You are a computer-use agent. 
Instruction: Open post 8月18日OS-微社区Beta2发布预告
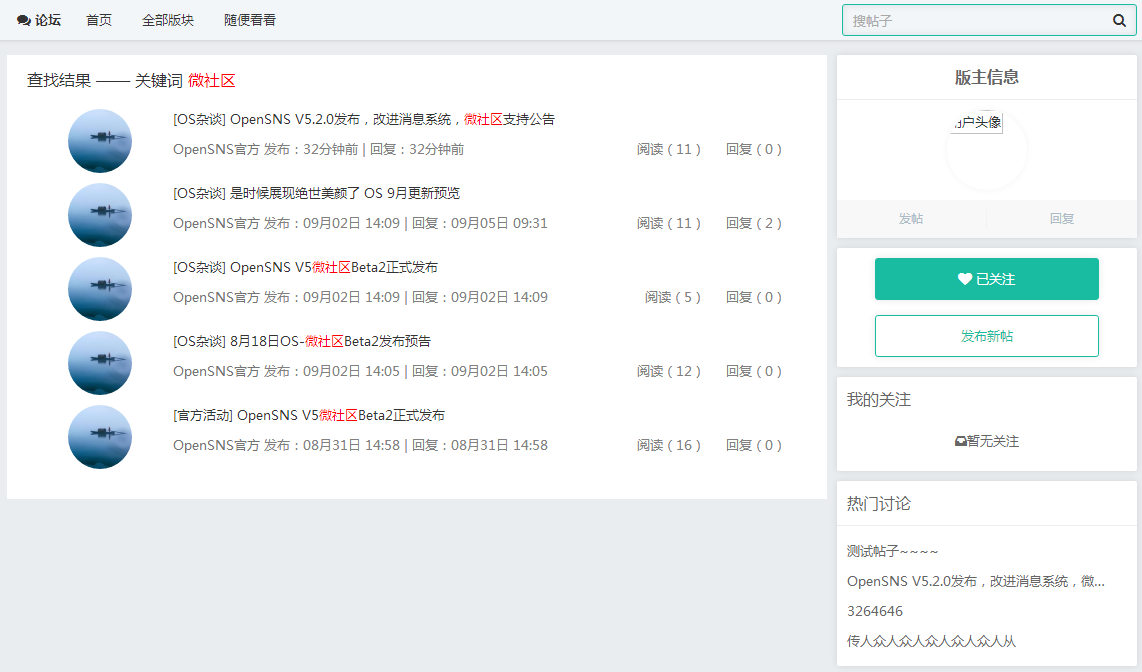(x=302, y=341)
